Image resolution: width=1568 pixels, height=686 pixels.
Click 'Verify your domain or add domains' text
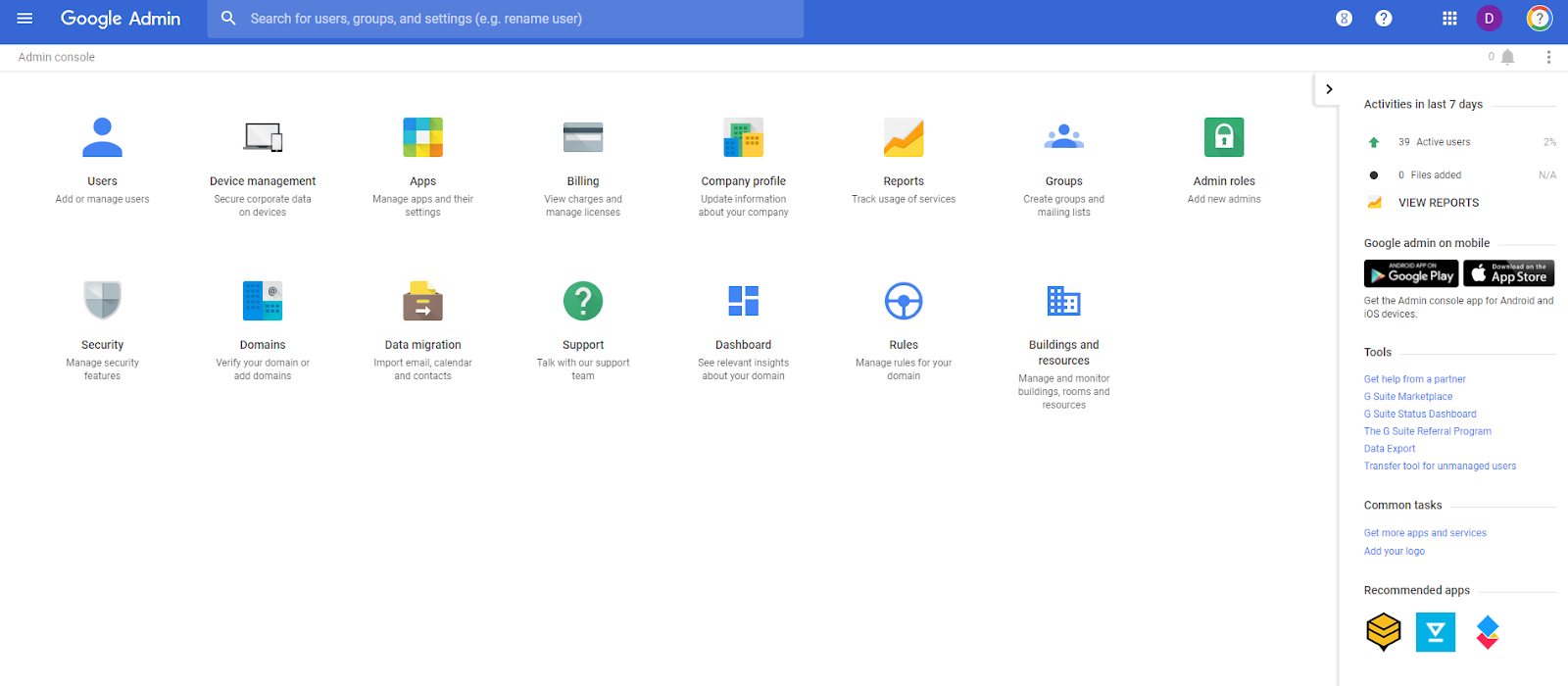[263, 369]
